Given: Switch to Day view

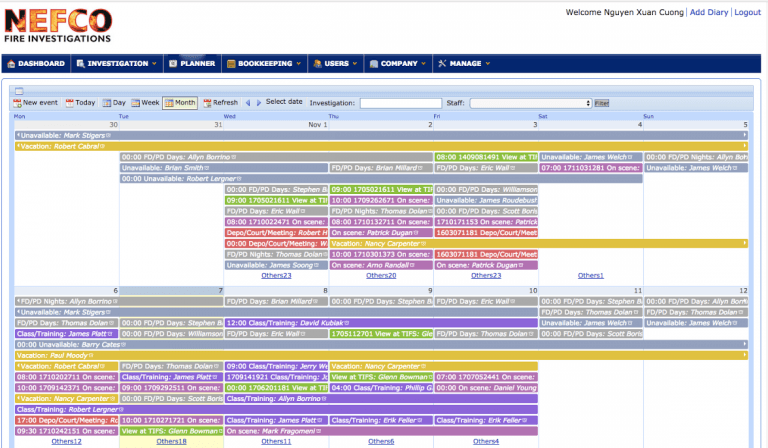Looking at the screenshot, I should [x=114, y=103].
